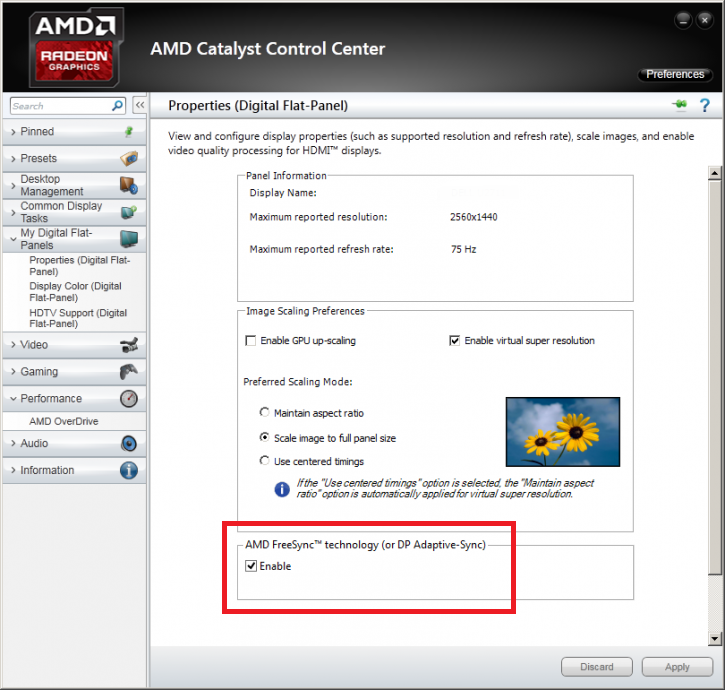This screenshot has width=725, height=690.
Task: Select Maintain aspect ratio option
Action: 264,412
